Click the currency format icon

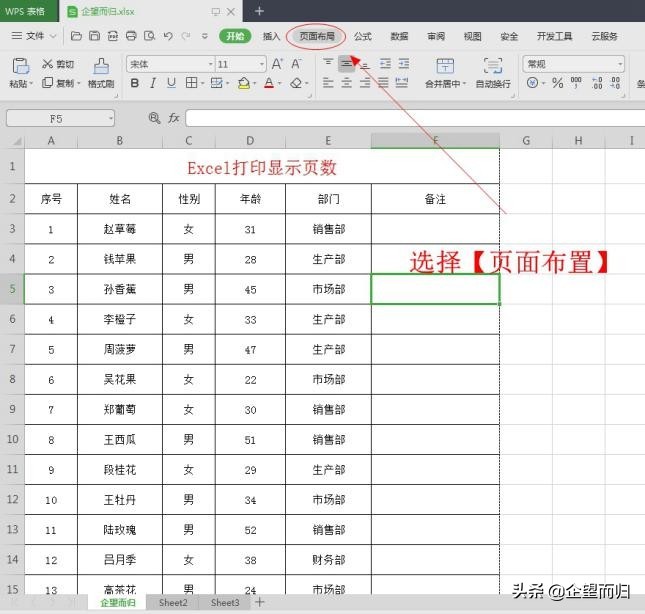532,83
